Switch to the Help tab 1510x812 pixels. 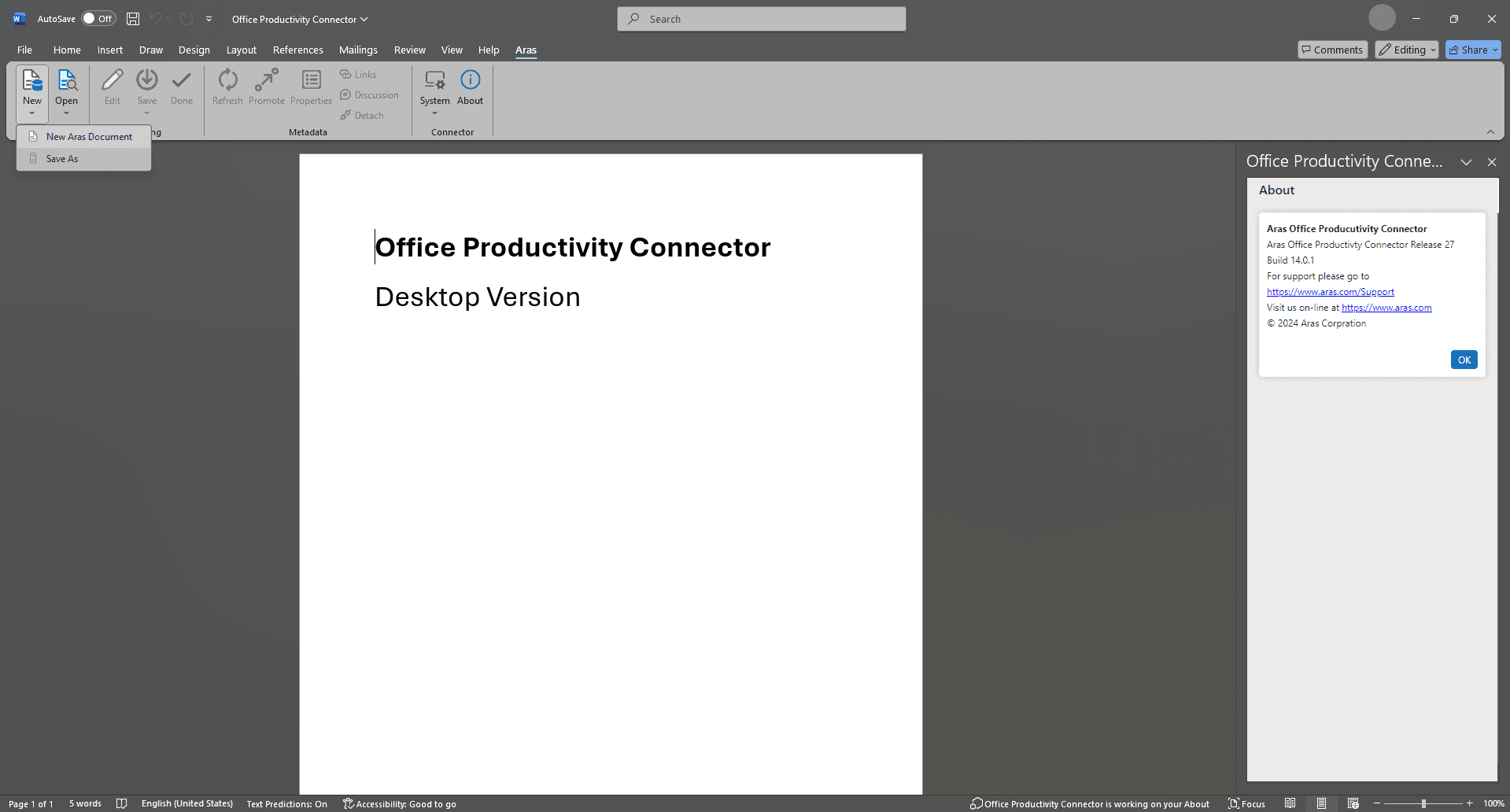[489, 50]
